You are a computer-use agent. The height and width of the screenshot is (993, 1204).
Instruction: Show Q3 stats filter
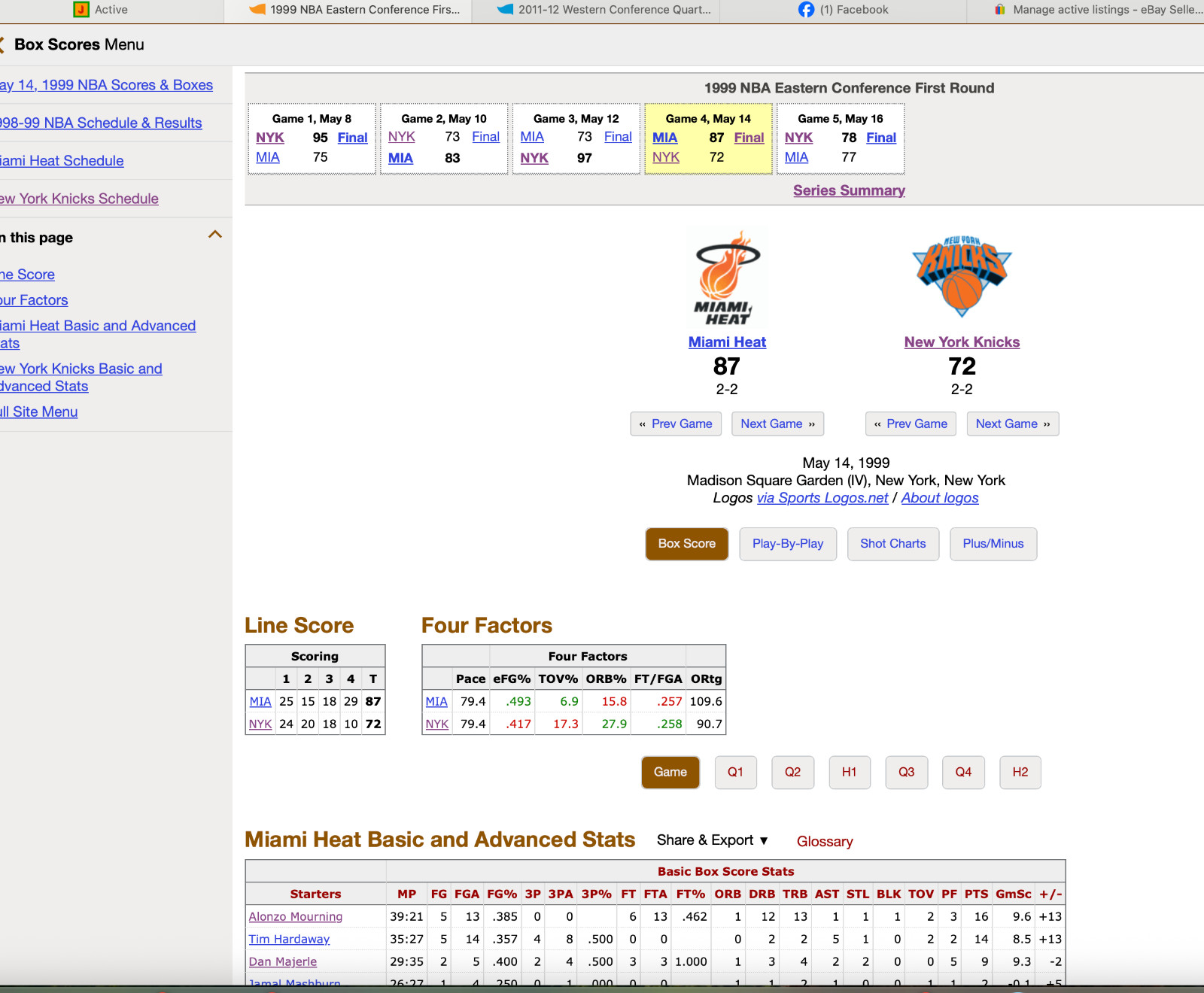pyautogui.click(x=907, y=773)
